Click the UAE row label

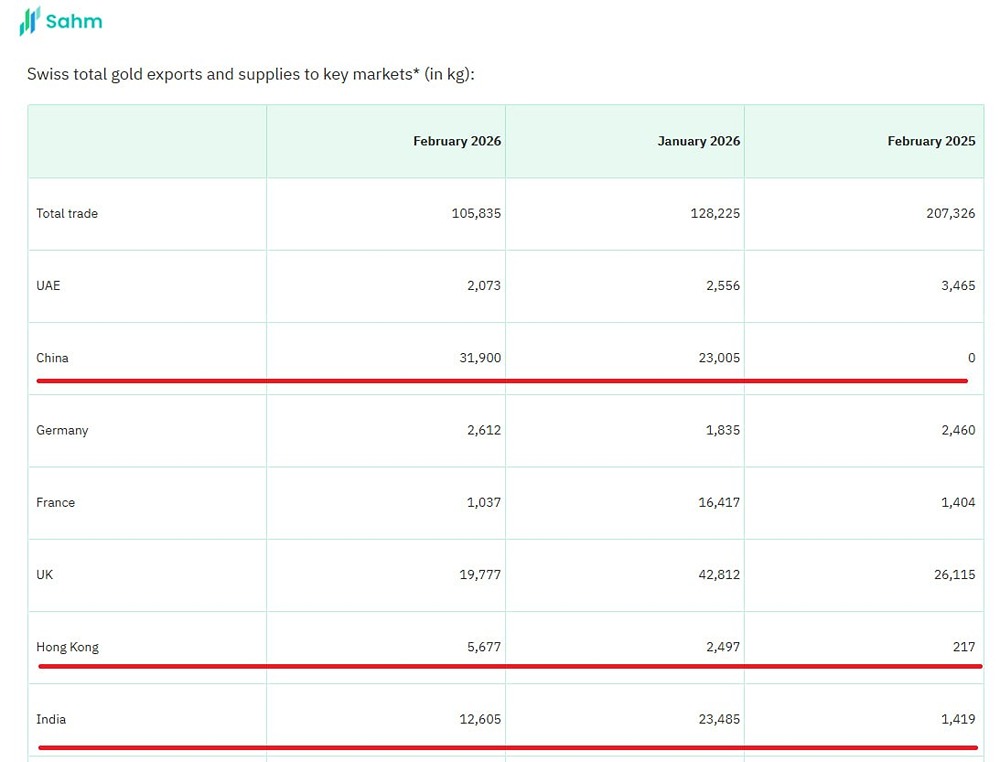coord(48,285)
